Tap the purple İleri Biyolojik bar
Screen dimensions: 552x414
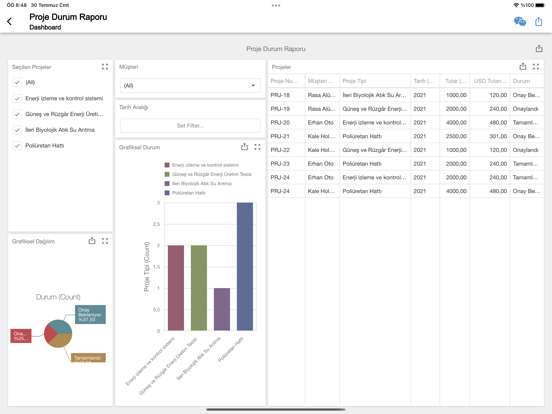pos(222,309)
